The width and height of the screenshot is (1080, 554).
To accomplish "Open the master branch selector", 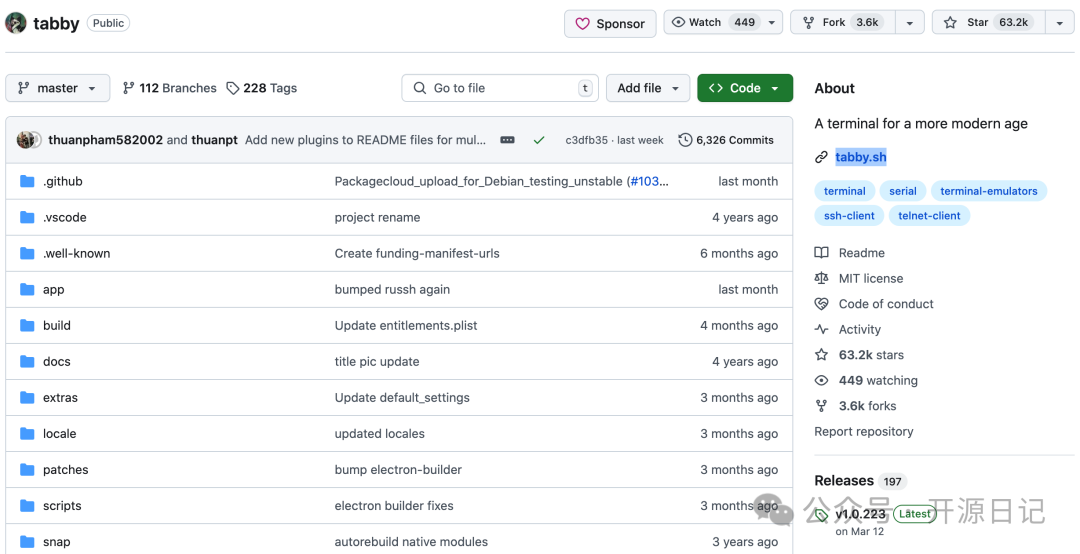I will (58, 88).
